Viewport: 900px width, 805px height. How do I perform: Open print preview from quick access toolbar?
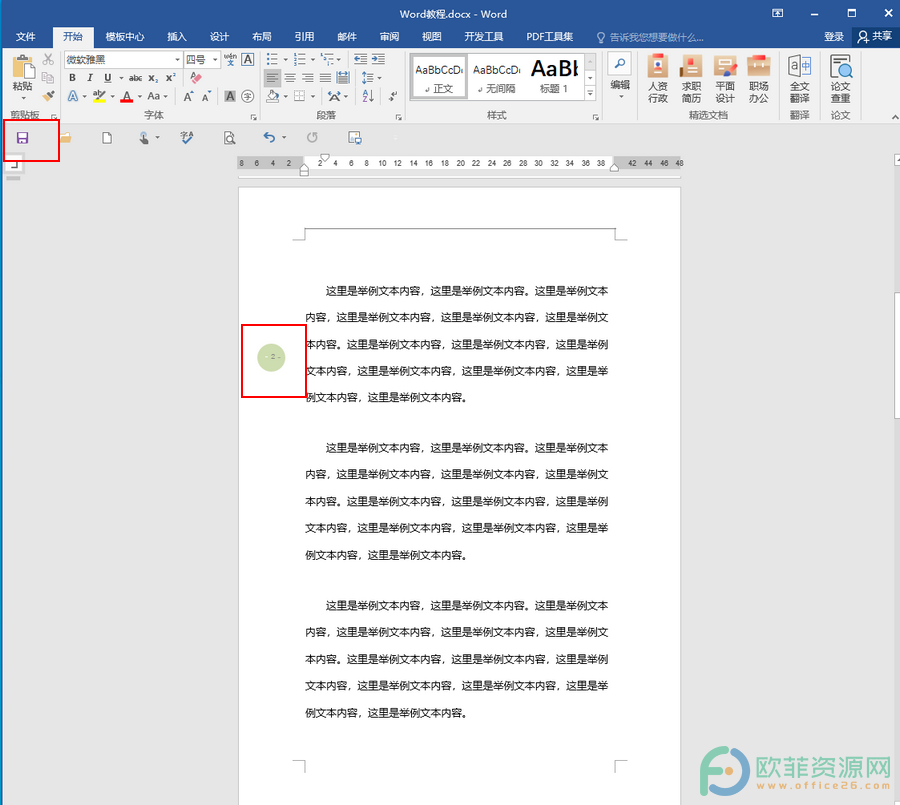tap(229, 138)
